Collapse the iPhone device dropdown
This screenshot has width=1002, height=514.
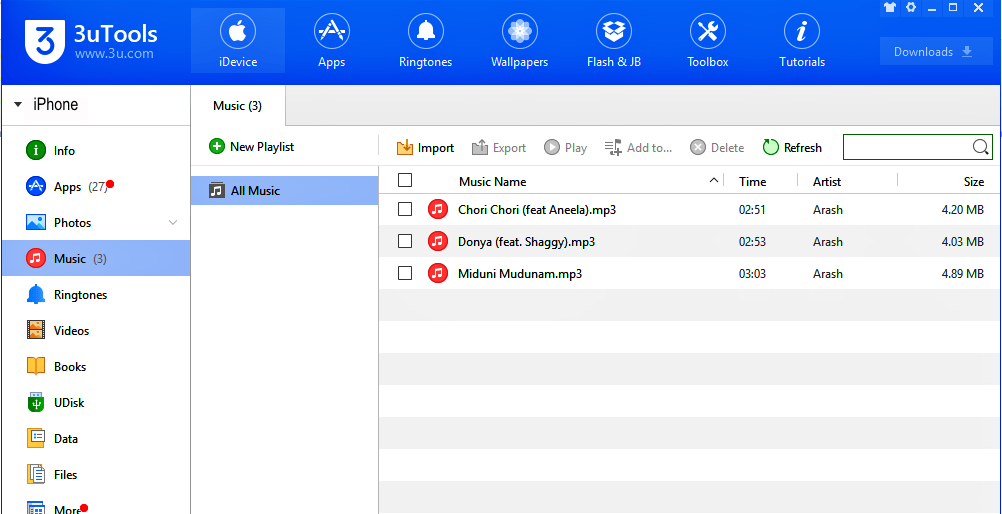coord(17,104)
